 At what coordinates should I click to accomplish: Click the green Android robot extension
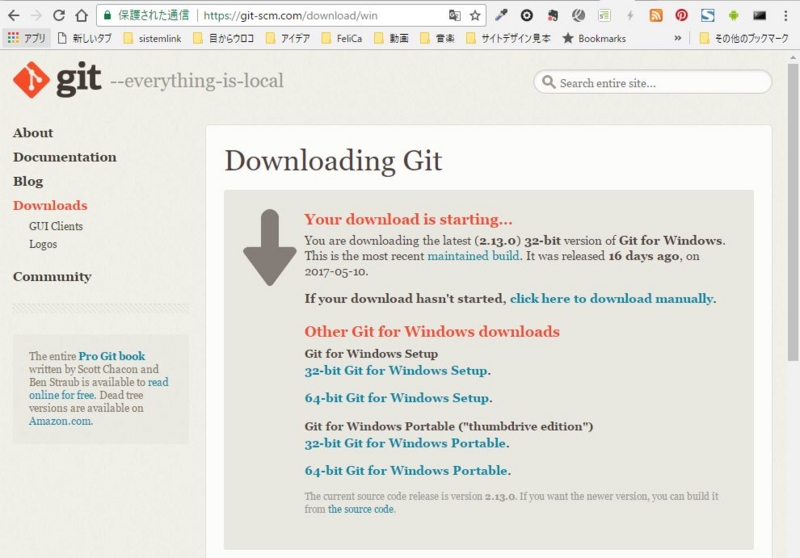point(733,15)
